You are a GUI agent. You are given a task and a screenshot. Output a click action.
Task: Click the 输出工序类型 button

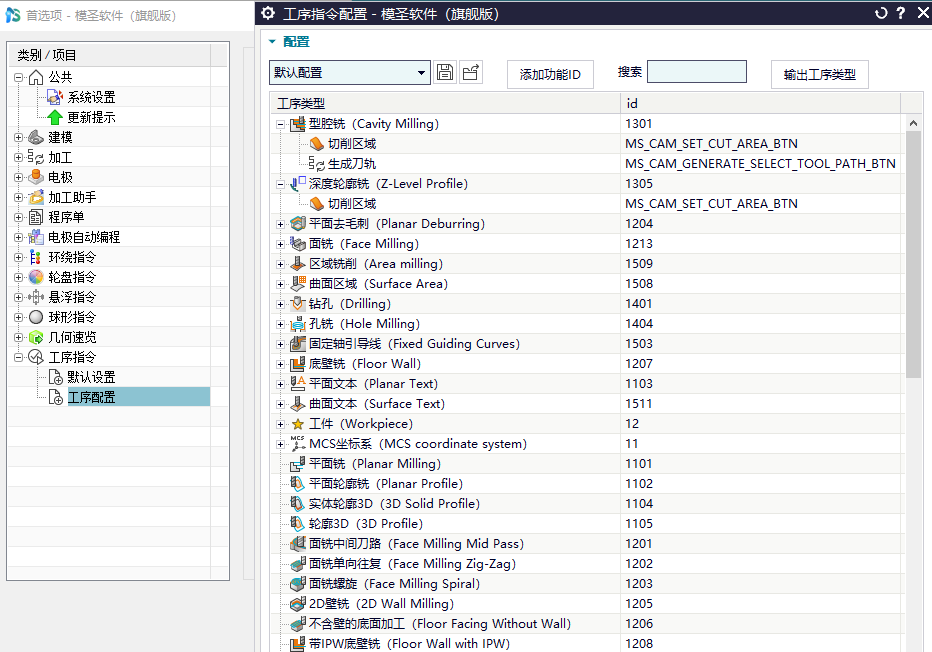(x=819, y=74)
